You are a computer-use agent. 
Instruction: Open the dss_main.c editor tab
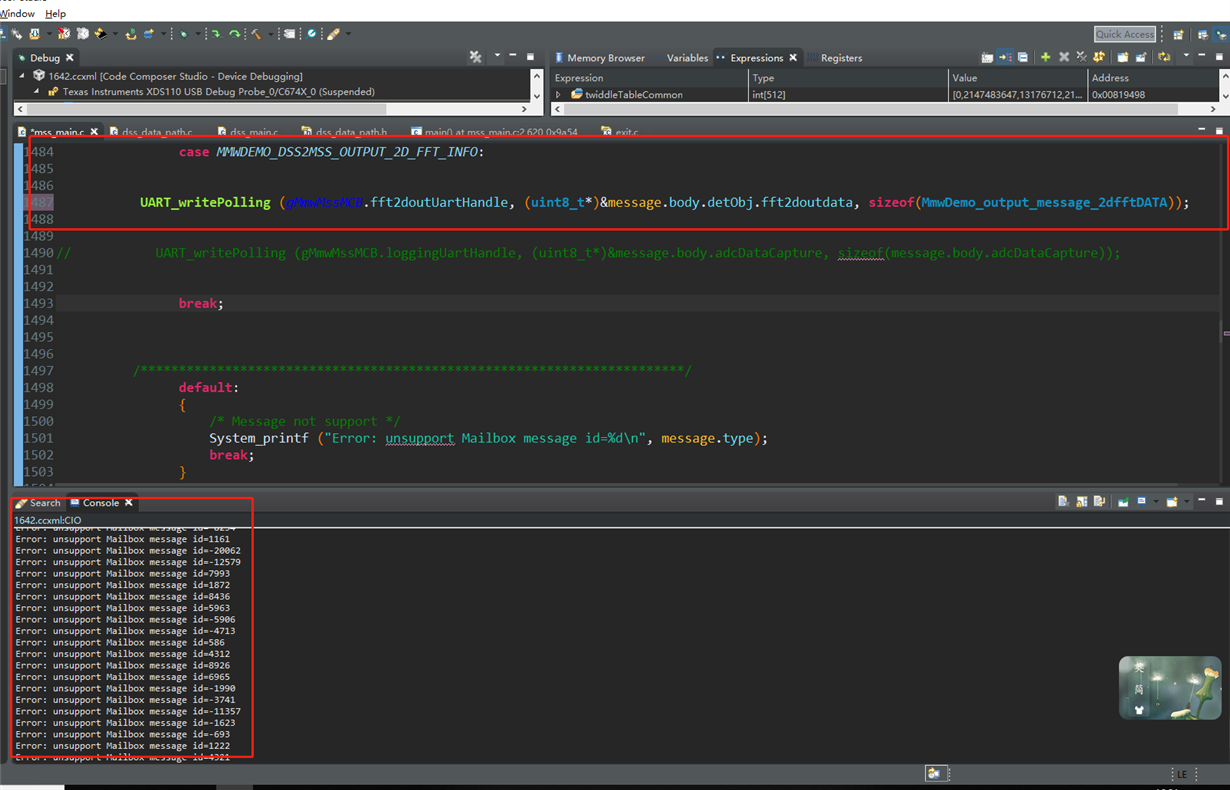tap(253, 132)
